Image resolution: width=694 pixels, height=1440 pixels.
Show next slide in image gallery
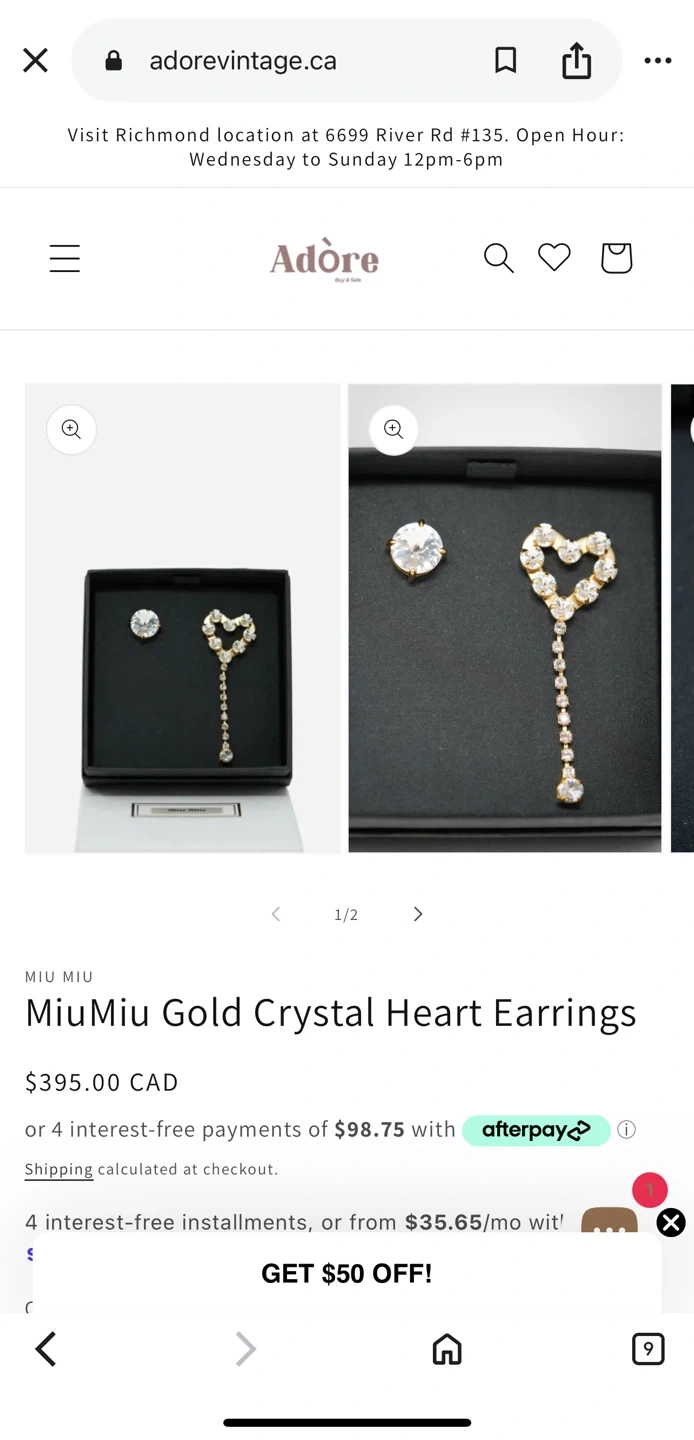418,914
